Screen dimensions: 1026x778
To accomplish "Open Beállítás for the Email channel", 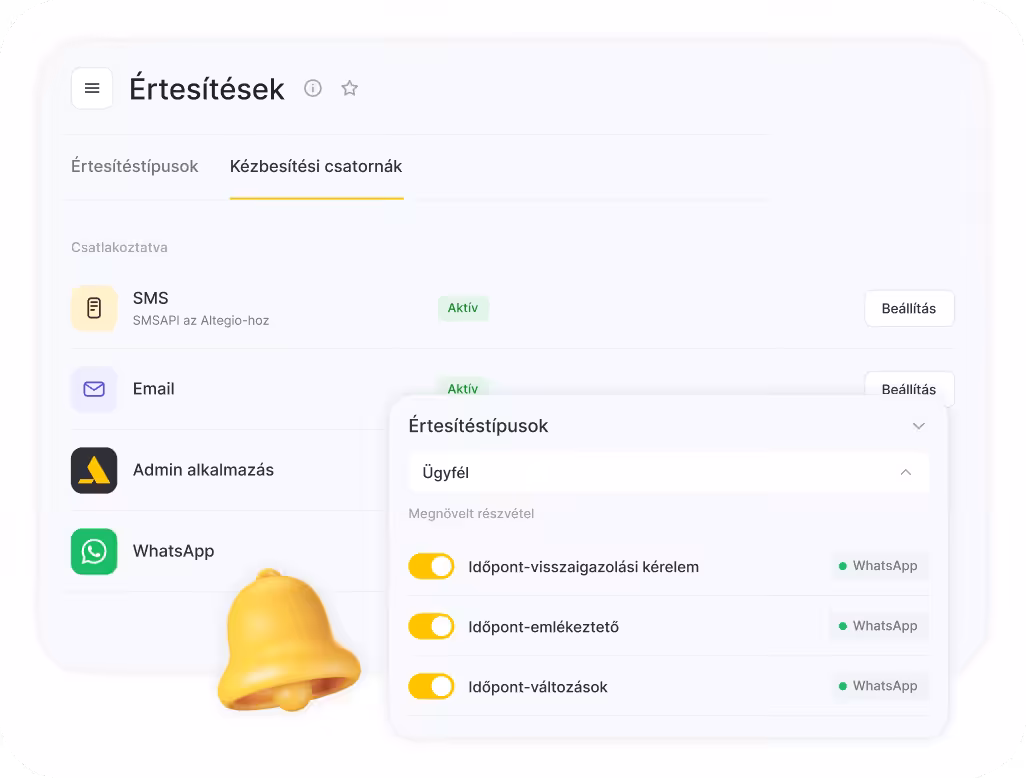I will click(x=909, y=389).
